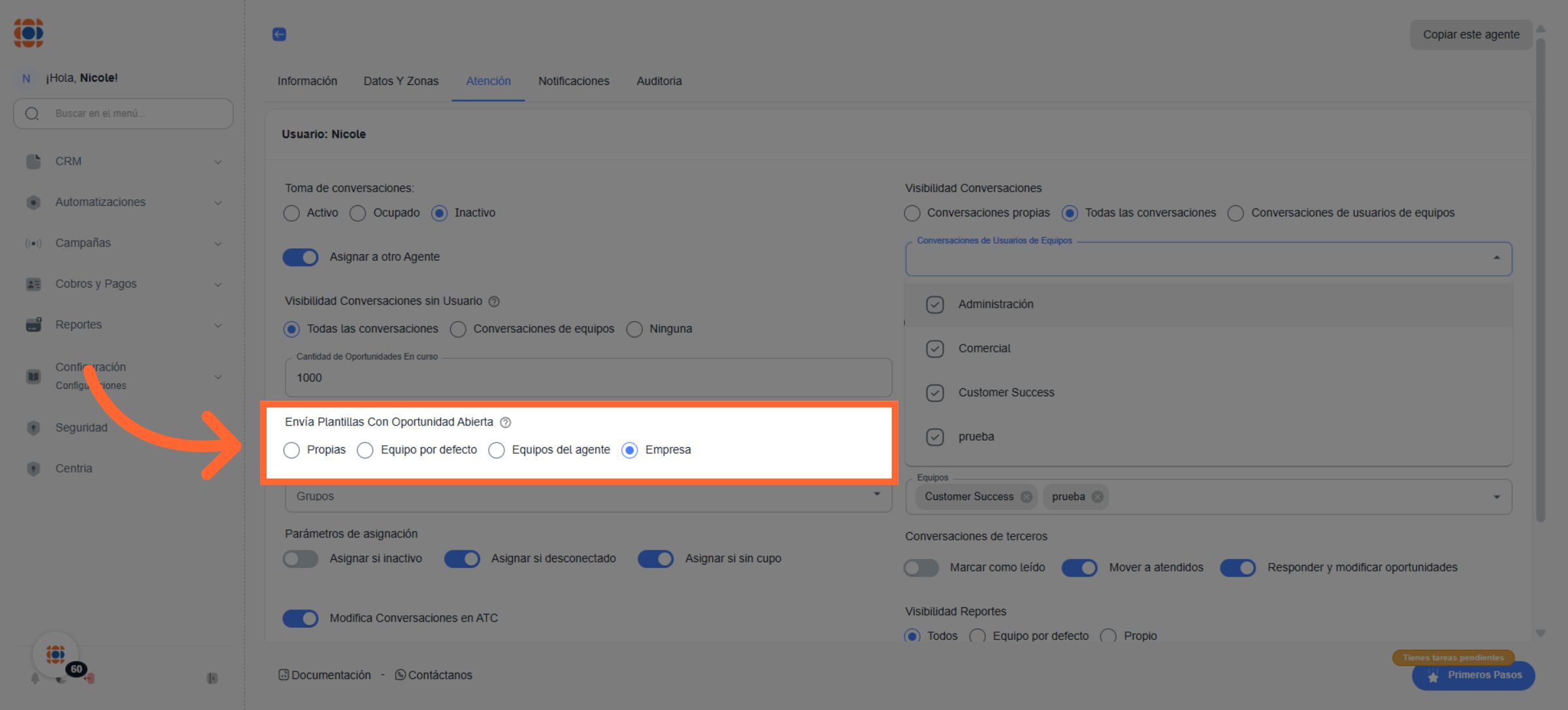
Task: Open the Equipos dropdown arrow
Action: pyautogui.click(x=1496, y=497)
